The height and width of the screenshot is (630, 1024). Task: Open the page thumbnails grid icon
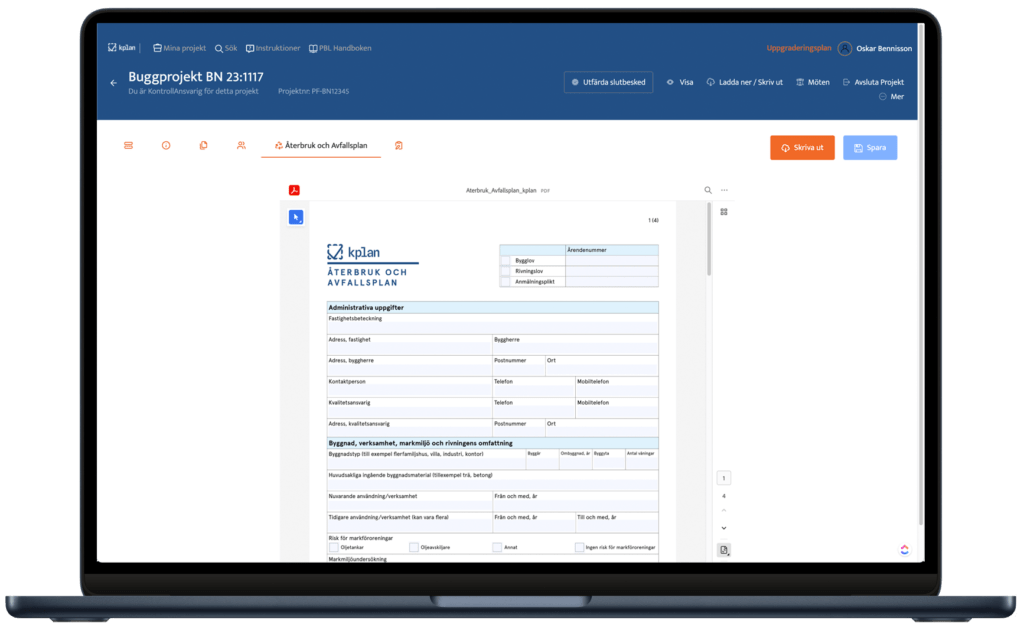[724, 212]
